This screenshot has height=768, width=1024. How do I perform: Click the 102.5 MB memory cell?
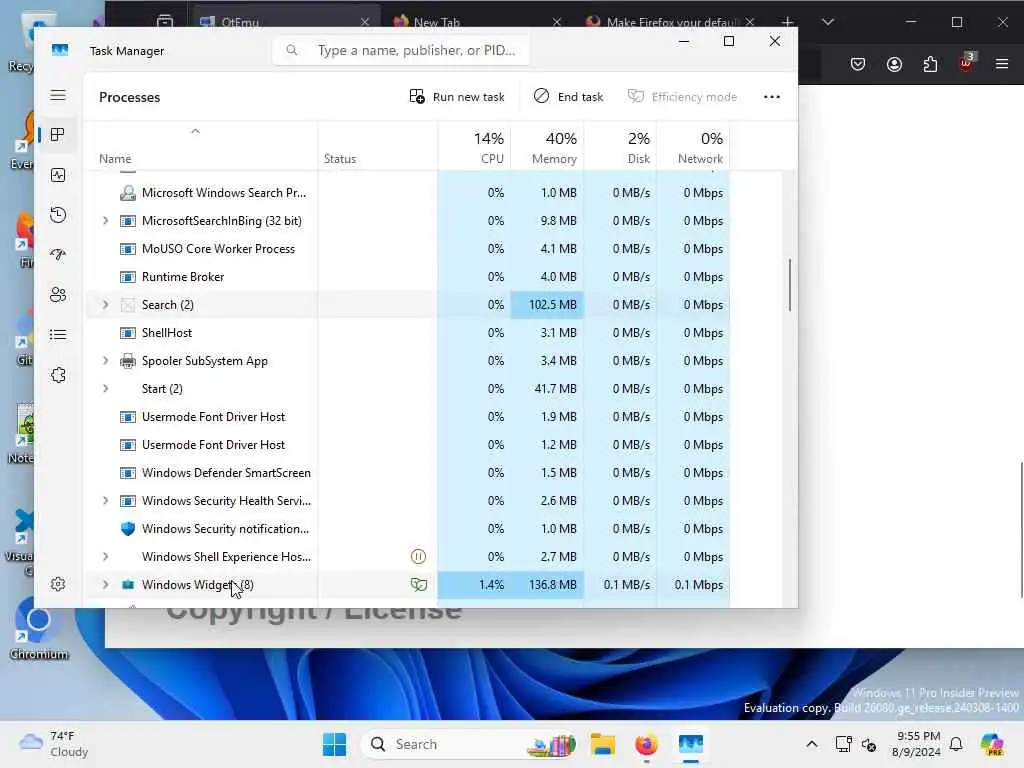click(547, 304)
